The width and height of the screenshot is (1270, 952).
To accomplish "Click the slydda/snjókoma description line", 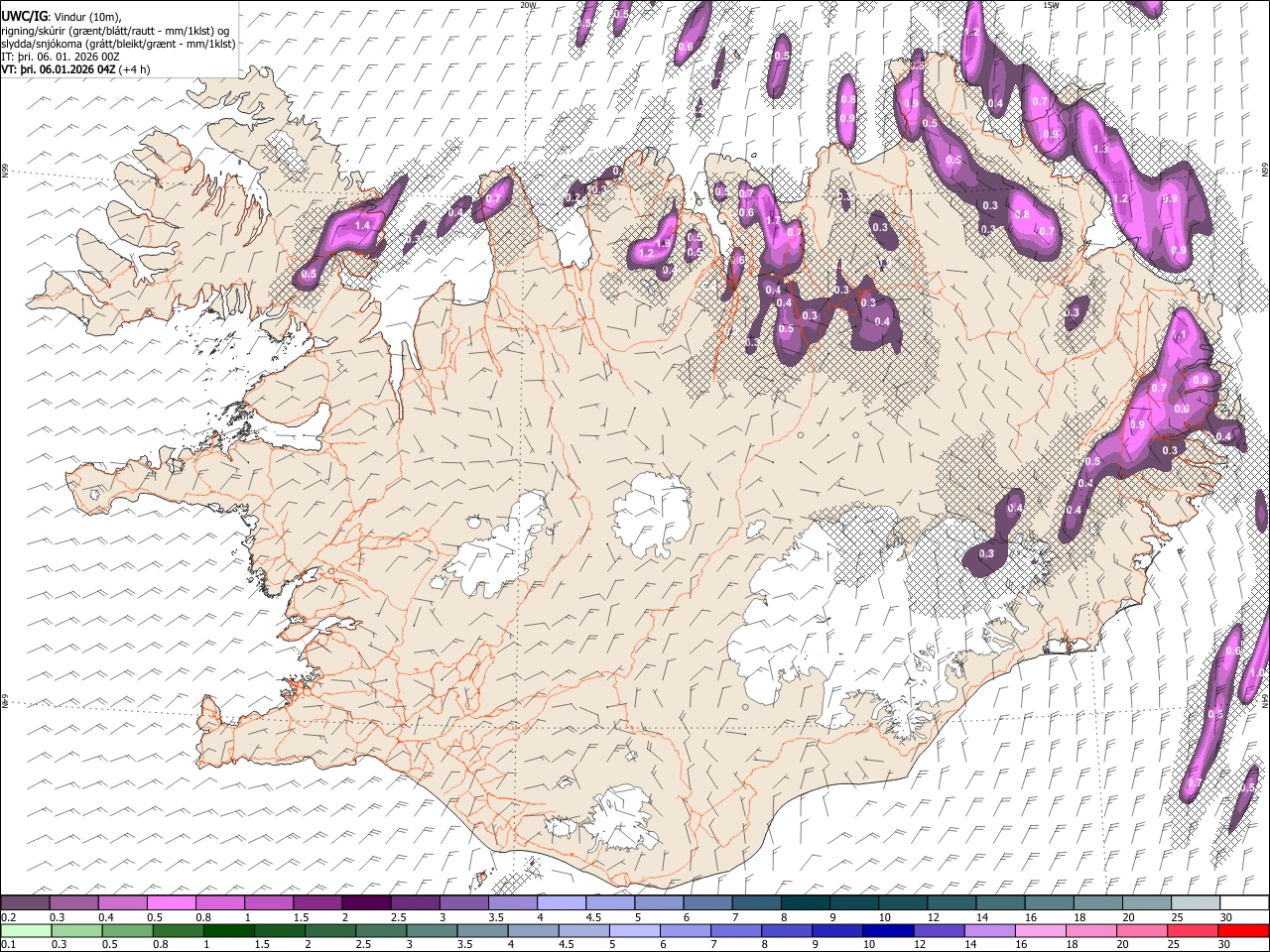I will coord(119,44).
